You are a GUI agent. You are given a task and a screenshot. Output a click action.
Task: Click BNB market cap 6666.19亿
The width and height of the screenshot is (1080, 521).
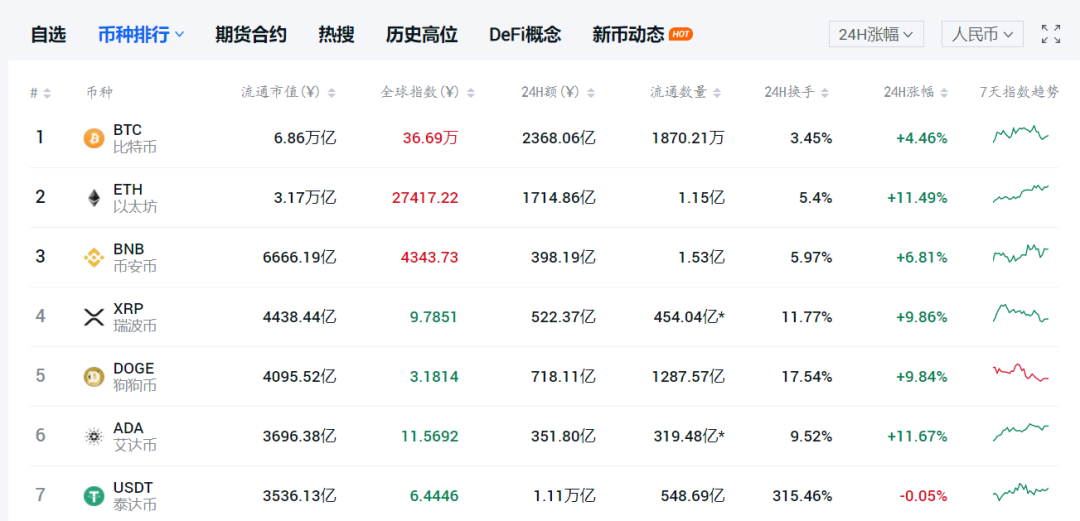coord(300,258)
